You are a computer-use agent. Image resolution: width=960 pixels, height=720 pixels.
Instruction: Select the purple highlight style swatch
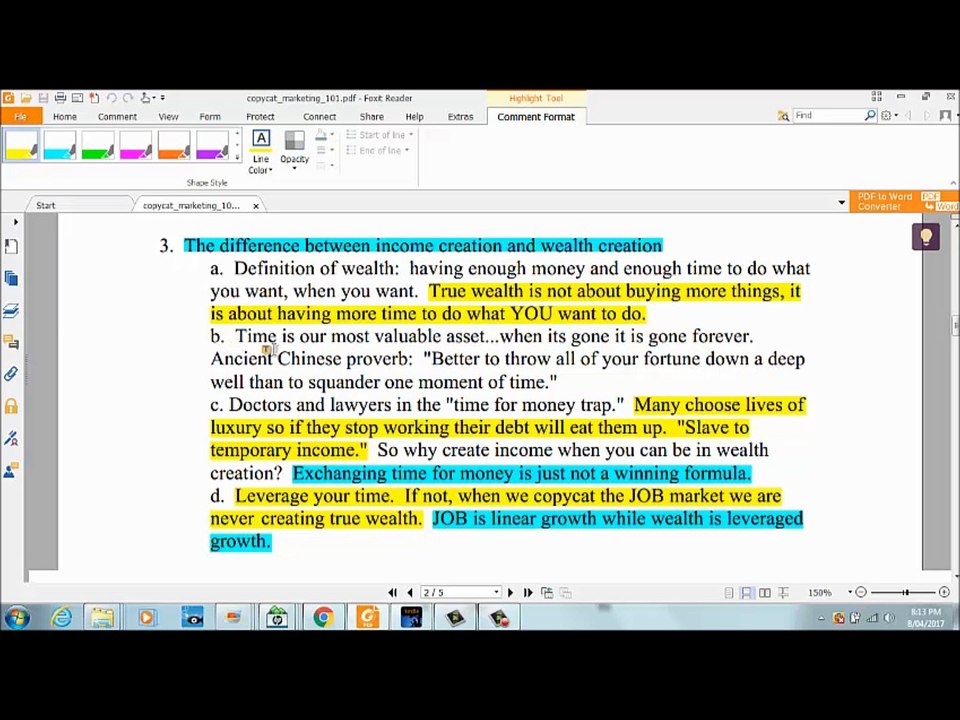click(x=212, y=145)
